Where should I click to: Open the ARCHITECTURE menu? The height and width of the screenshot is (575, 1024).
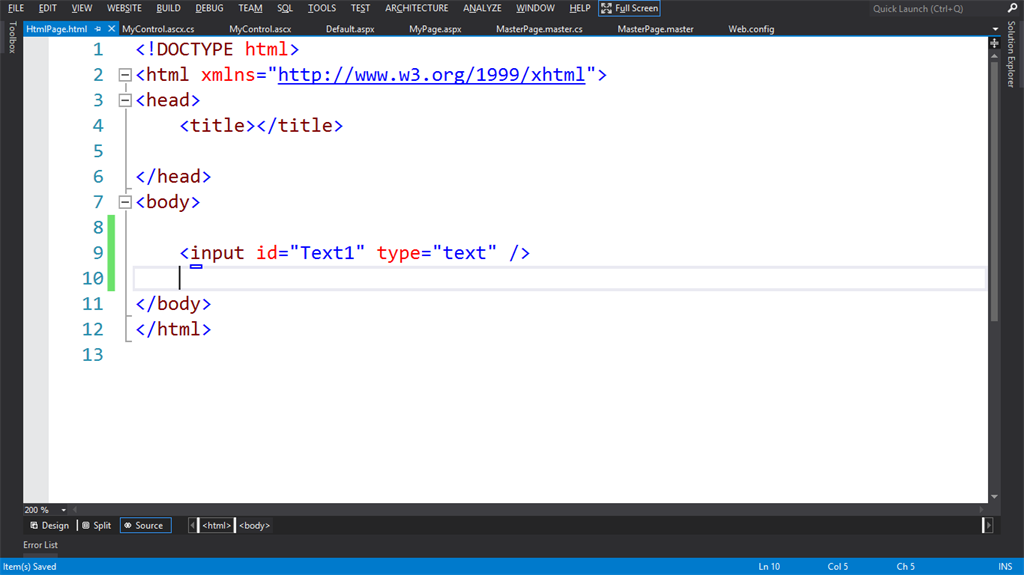(x=417, y=8)
